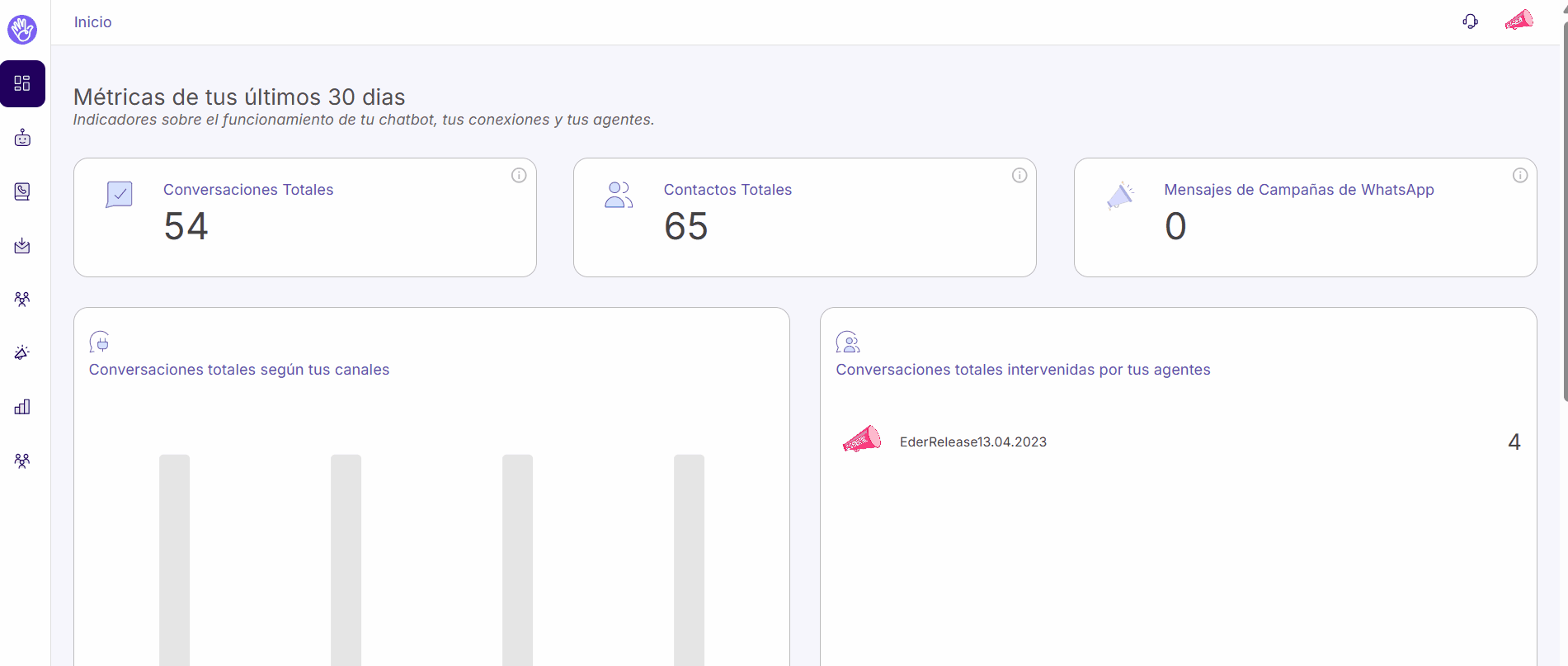Click the page's vertical scrollbar
Image resolution: width=1568 pixels, height=666 pixels.
[x=1565, y=206]
